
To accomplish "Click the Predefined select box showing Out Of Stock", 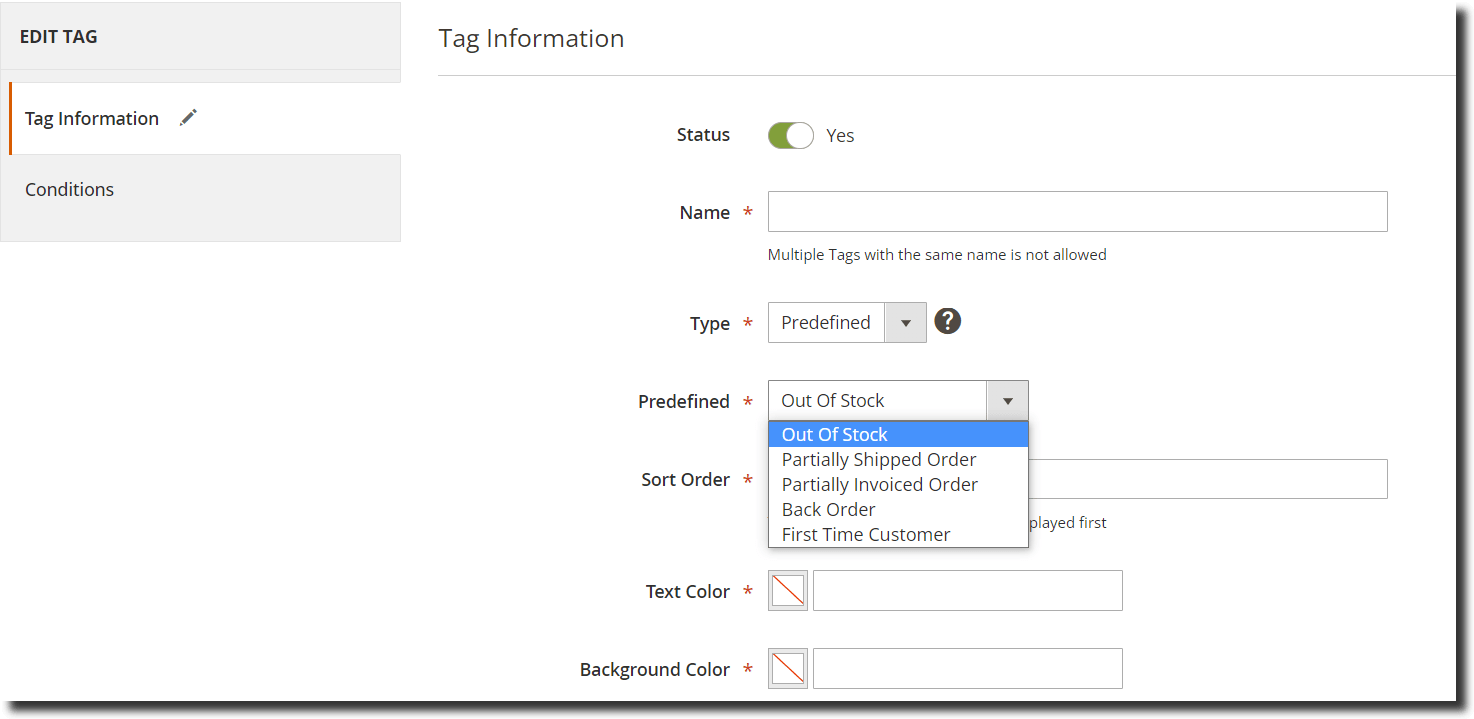I will pyautogui.click(x=877, y=401).
